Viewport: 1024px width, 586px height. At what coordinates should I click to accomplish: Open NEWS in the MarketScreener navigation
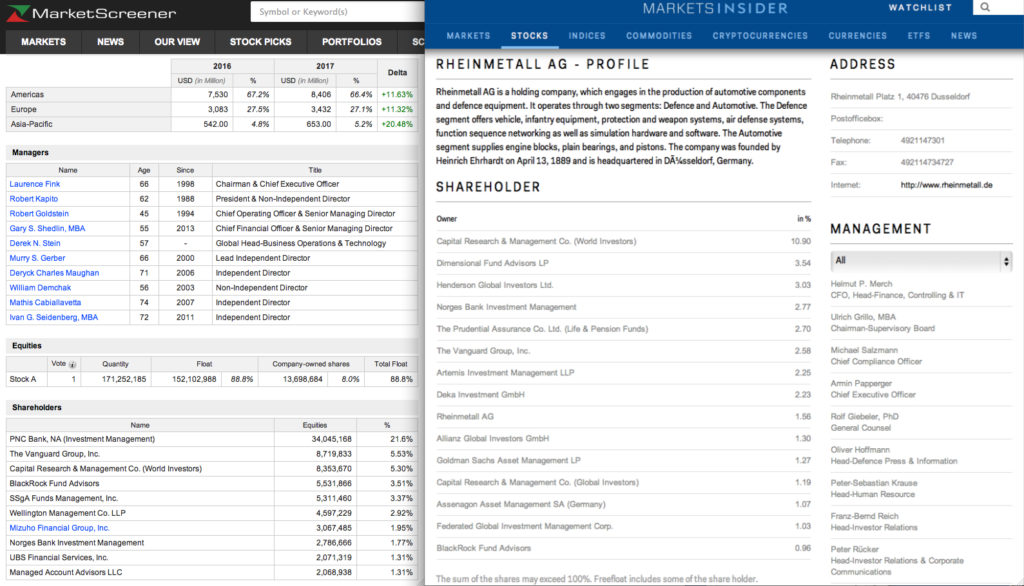click(x=110, y=42)
